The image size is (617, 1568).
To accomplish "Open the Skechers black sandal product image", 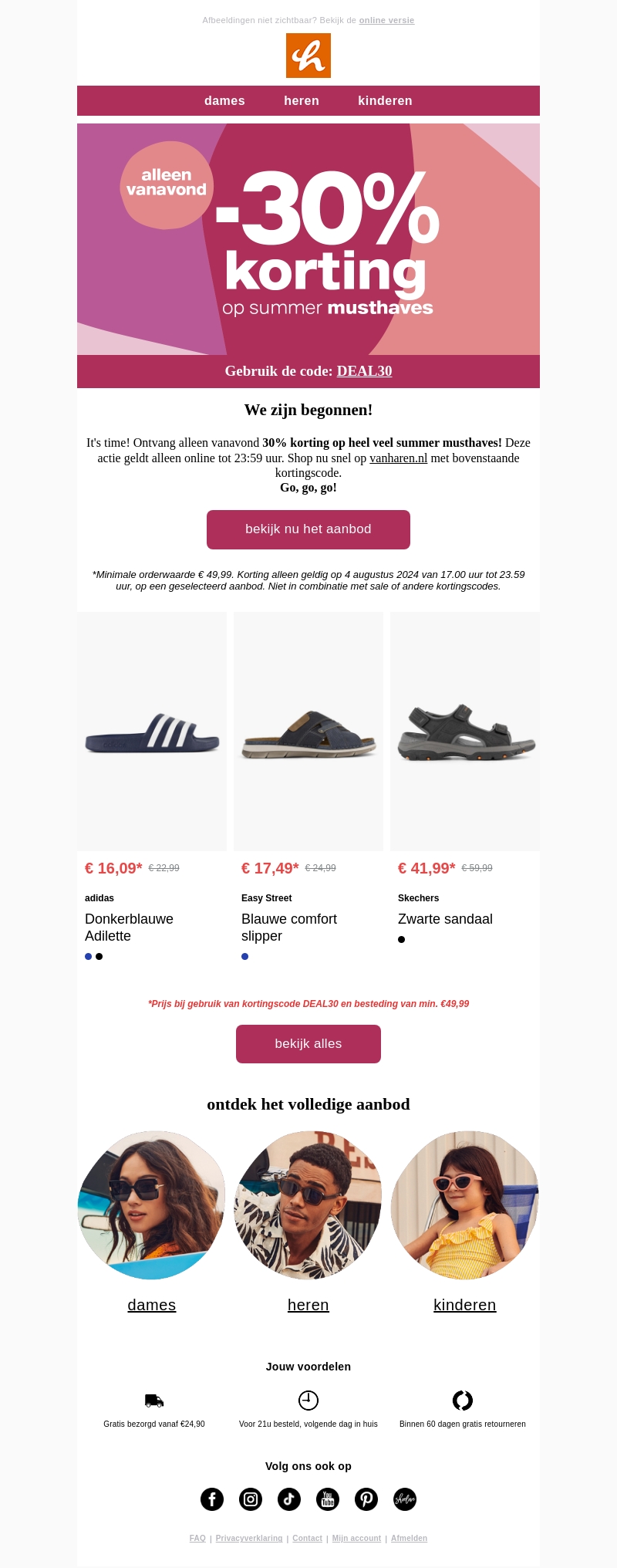I will tap(465, 732).
